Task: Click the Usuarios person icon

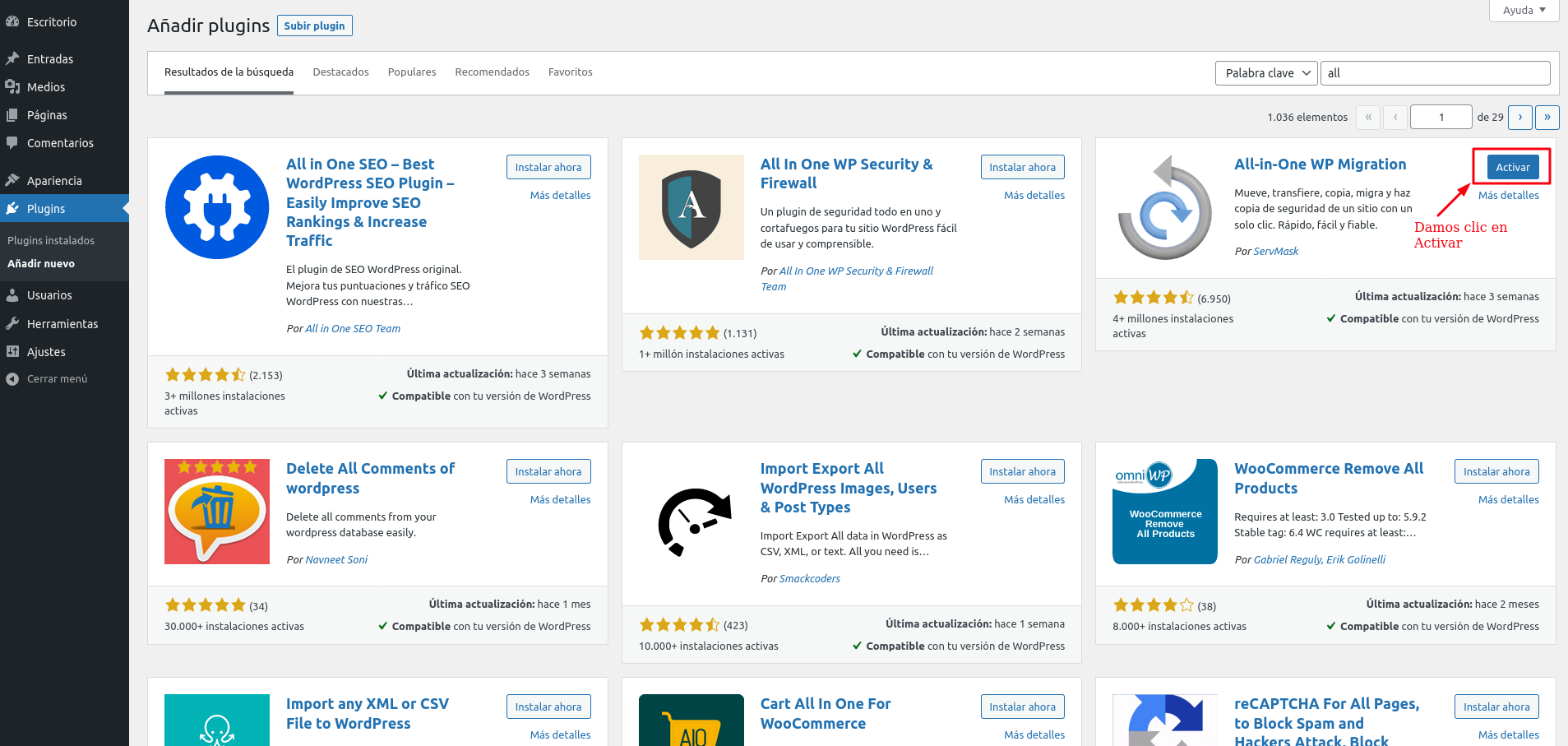Action: (12, 295)
